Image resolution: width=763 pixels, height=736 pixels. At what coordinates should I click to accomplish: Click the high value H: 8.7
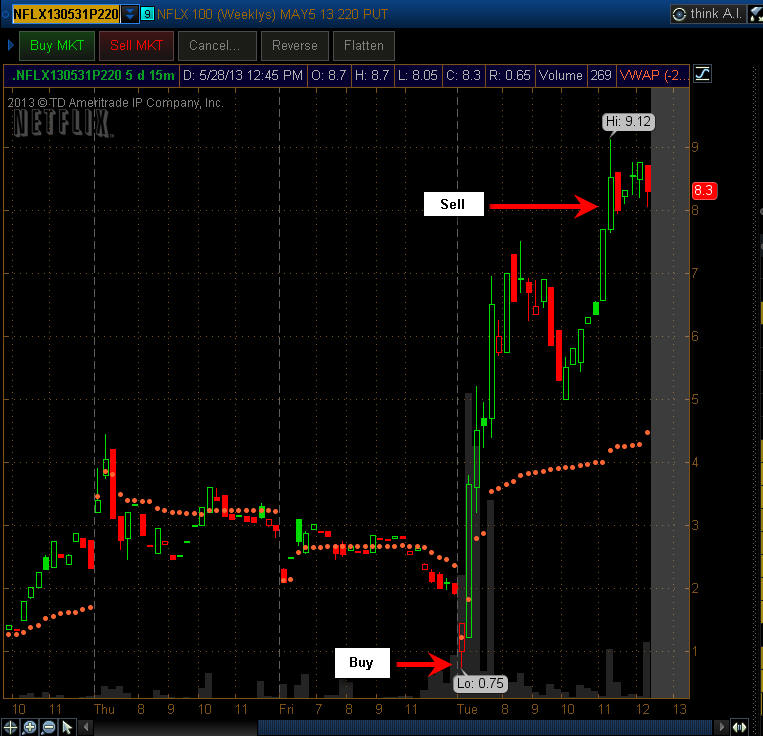coord(372,75)
